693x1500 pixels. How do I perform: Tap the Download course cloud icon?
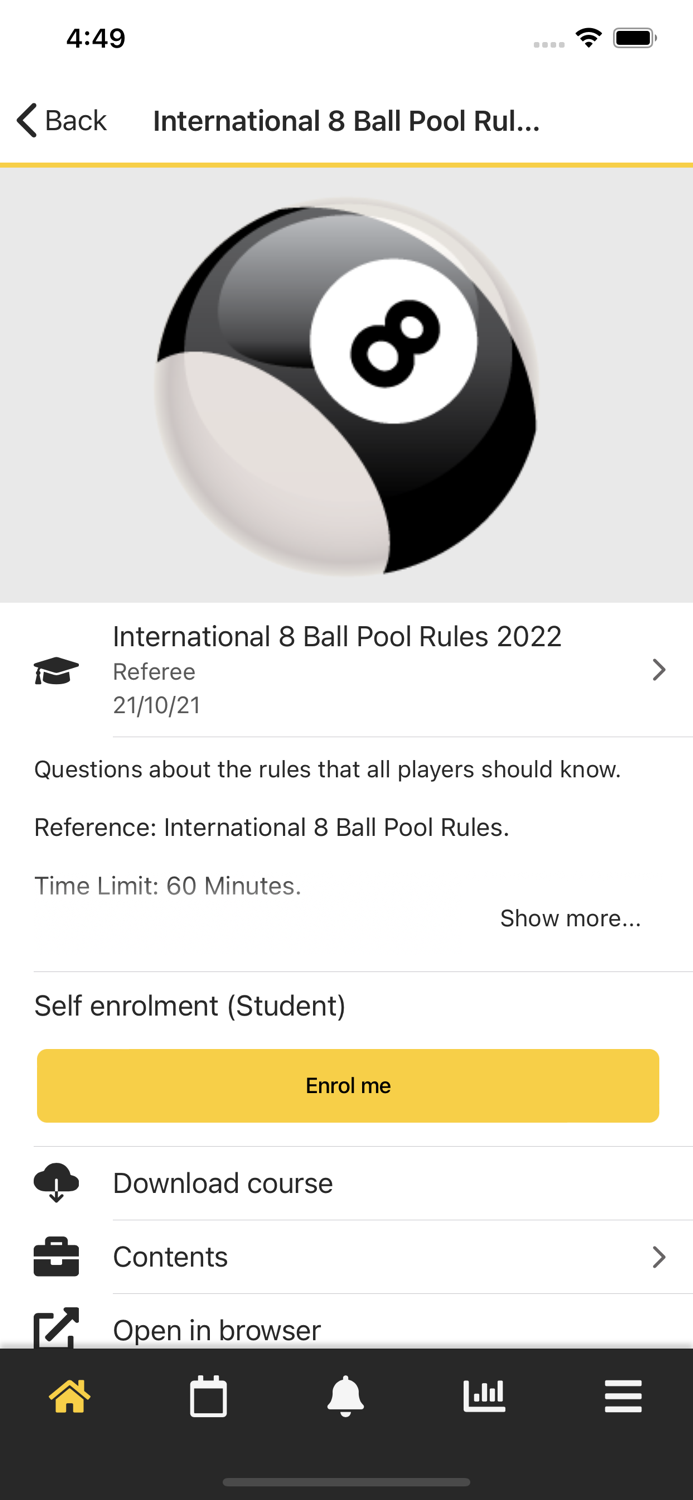tap(57, 1183)
